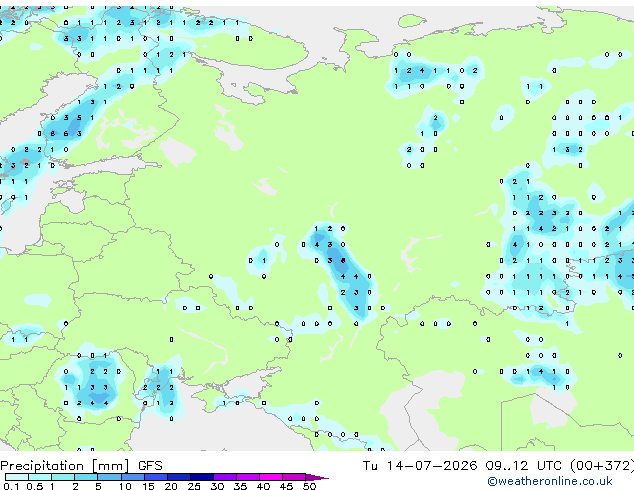Image resolution: width=634 pixels, height=490 pixels.
Task: Click the '25' legend scale label
Action: (x=194, y=486)
